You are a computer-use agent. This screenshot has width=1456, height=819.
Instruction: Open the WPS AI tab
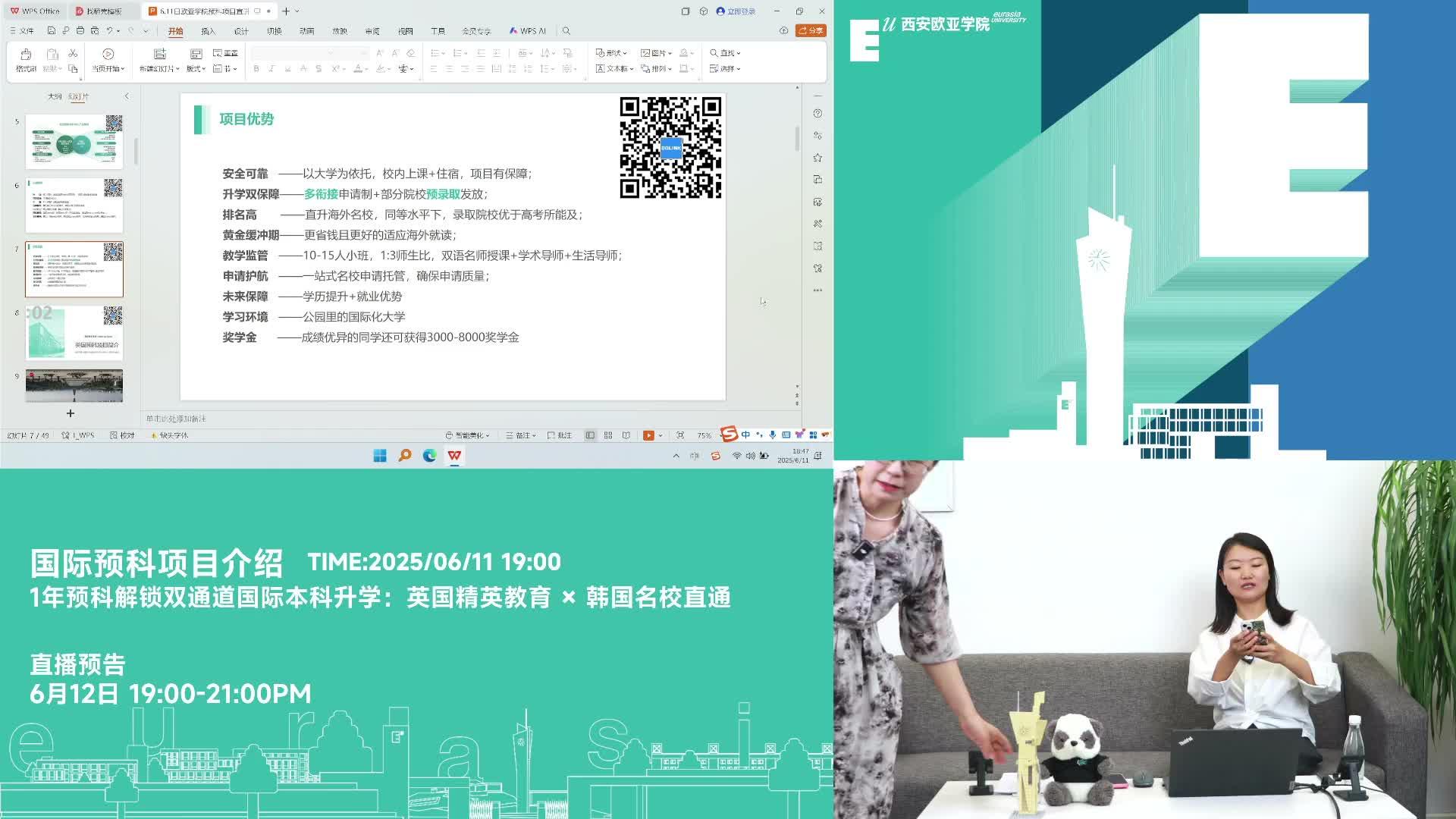coord(528,31)
